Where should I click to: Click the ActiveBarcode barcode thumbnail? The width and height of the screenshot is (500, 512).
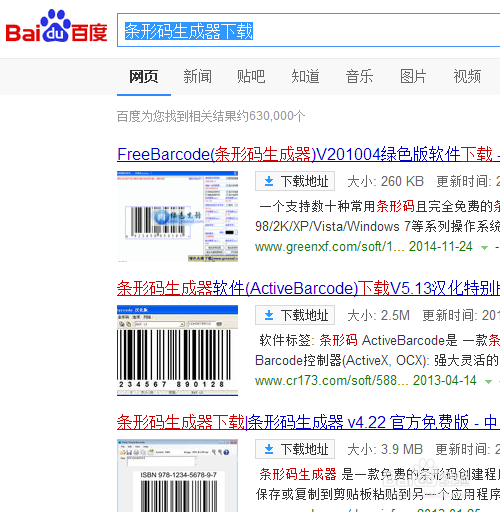(177, 350)
